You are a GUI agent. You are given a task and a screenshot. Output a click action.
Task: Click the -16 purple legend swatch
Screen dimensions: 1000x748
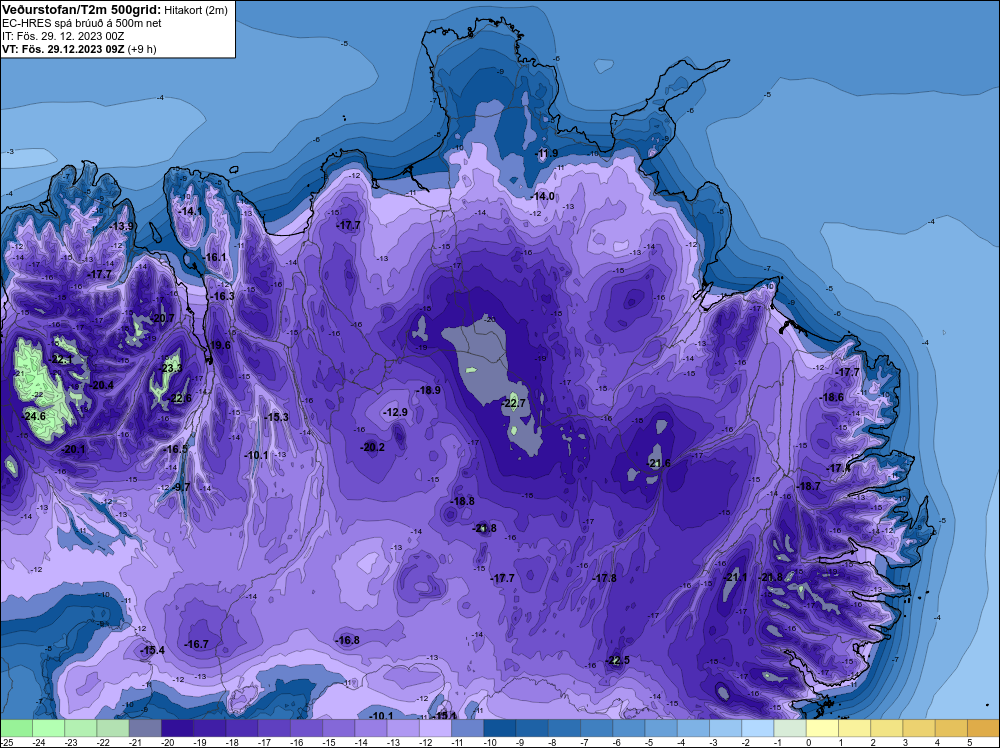(x=307, y=728)
